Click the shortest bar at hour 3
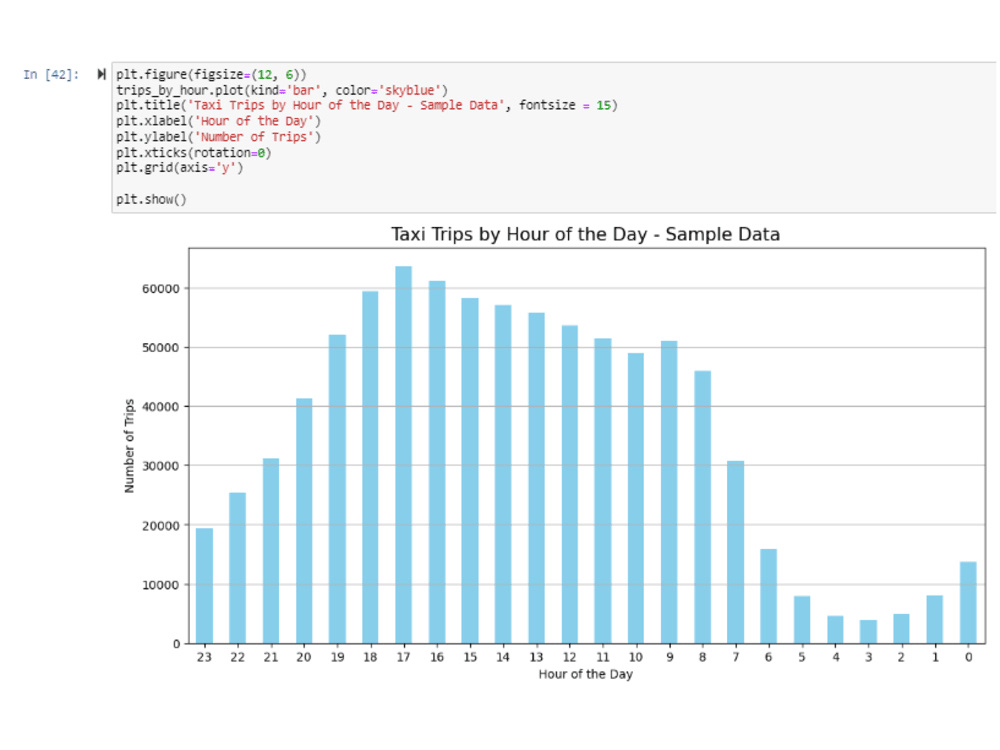 click(x=868, y=630)
